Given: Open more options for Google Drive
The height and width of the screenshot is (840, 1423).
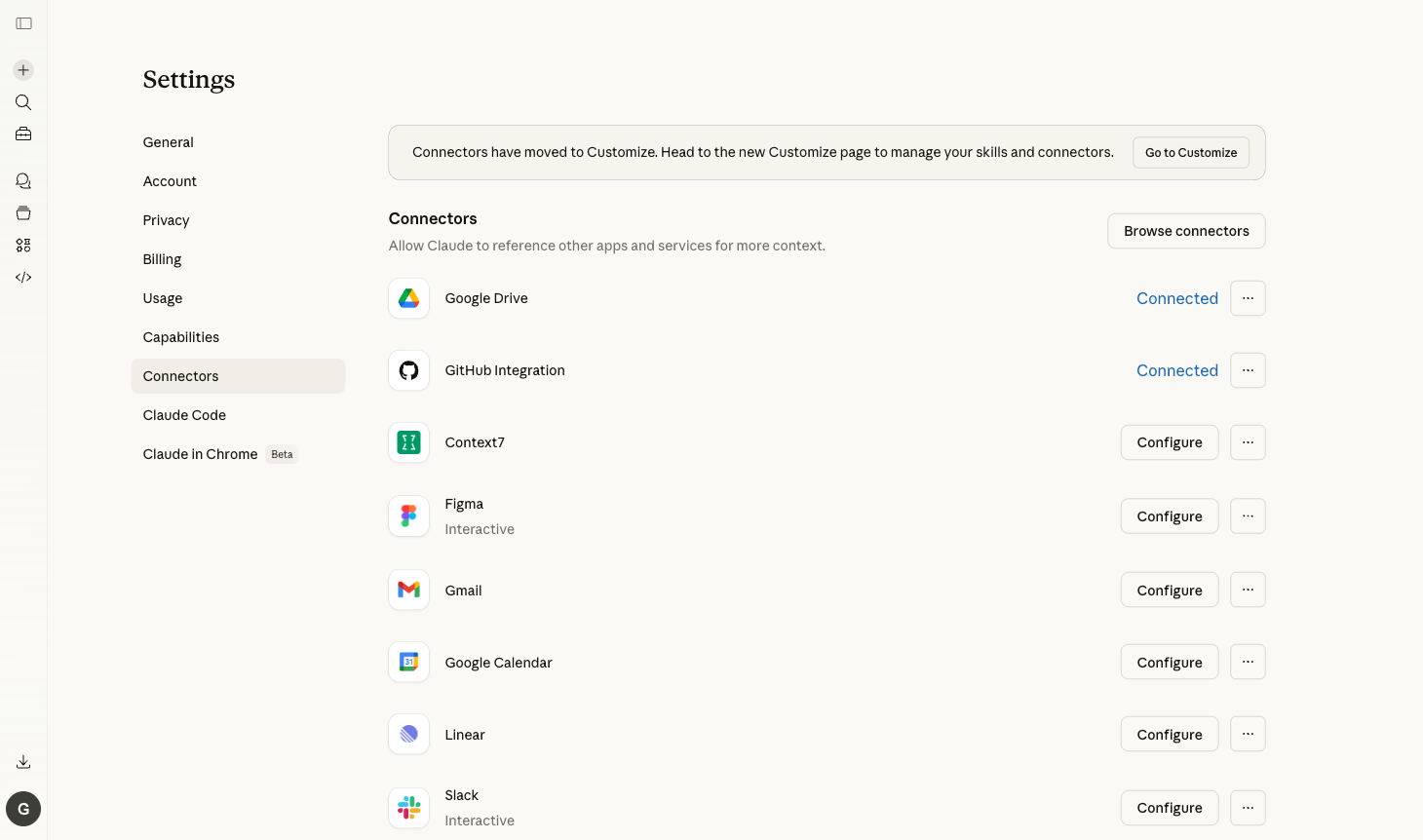Looking at the screenshot, I should [1248, 298].
